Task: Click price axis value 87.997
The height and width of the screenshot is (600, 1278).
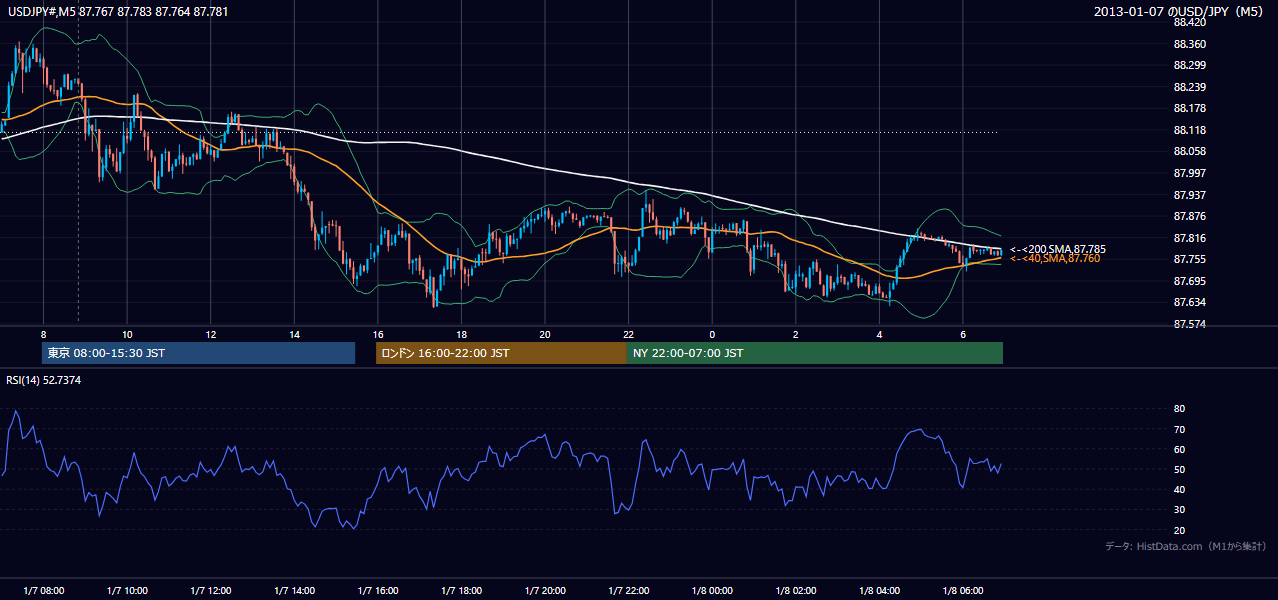Action: (x=1188, y=173)
